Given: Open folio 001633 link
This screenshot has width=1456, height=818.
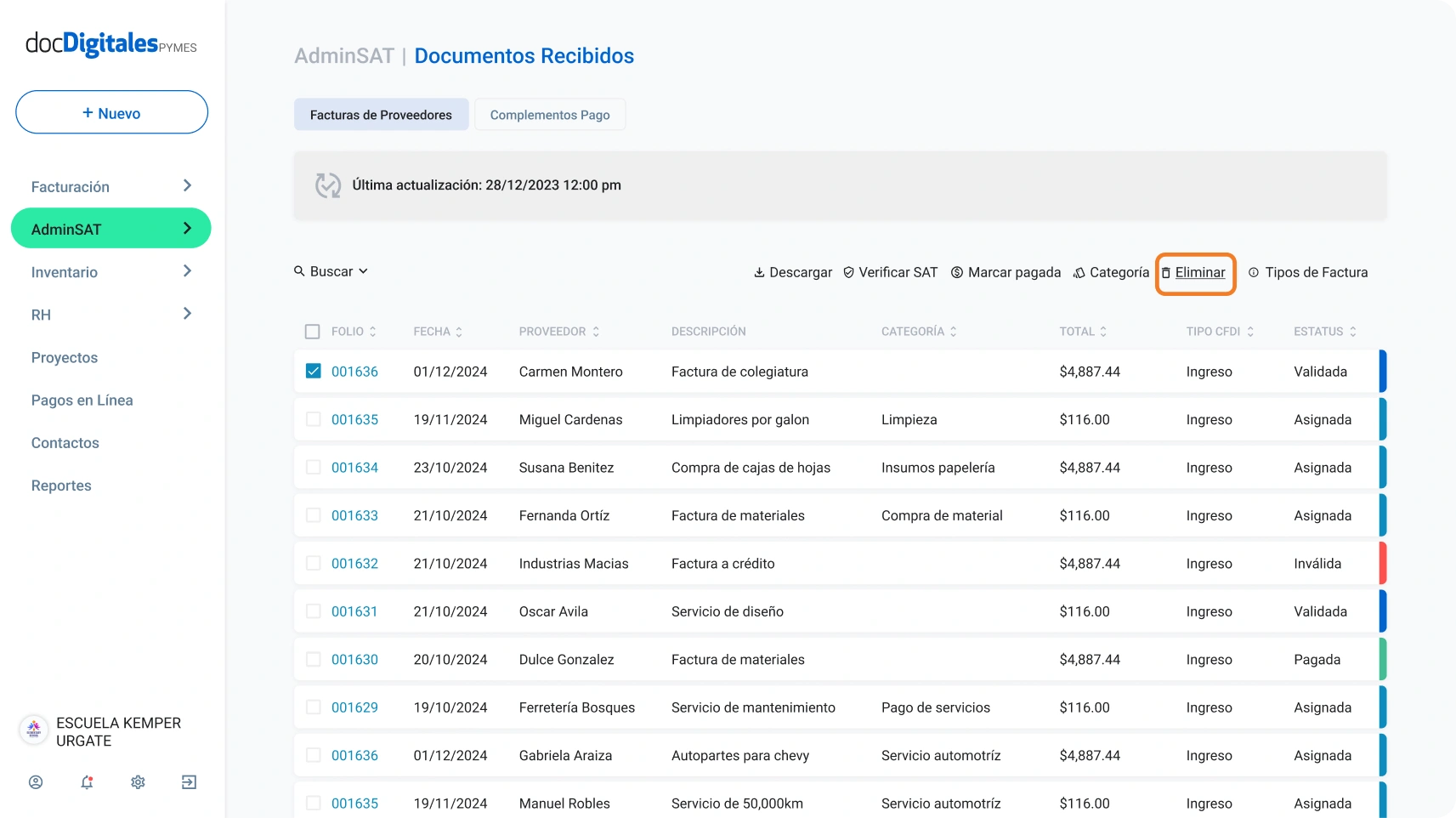Looking at the screenshot, I should [354, 515].
